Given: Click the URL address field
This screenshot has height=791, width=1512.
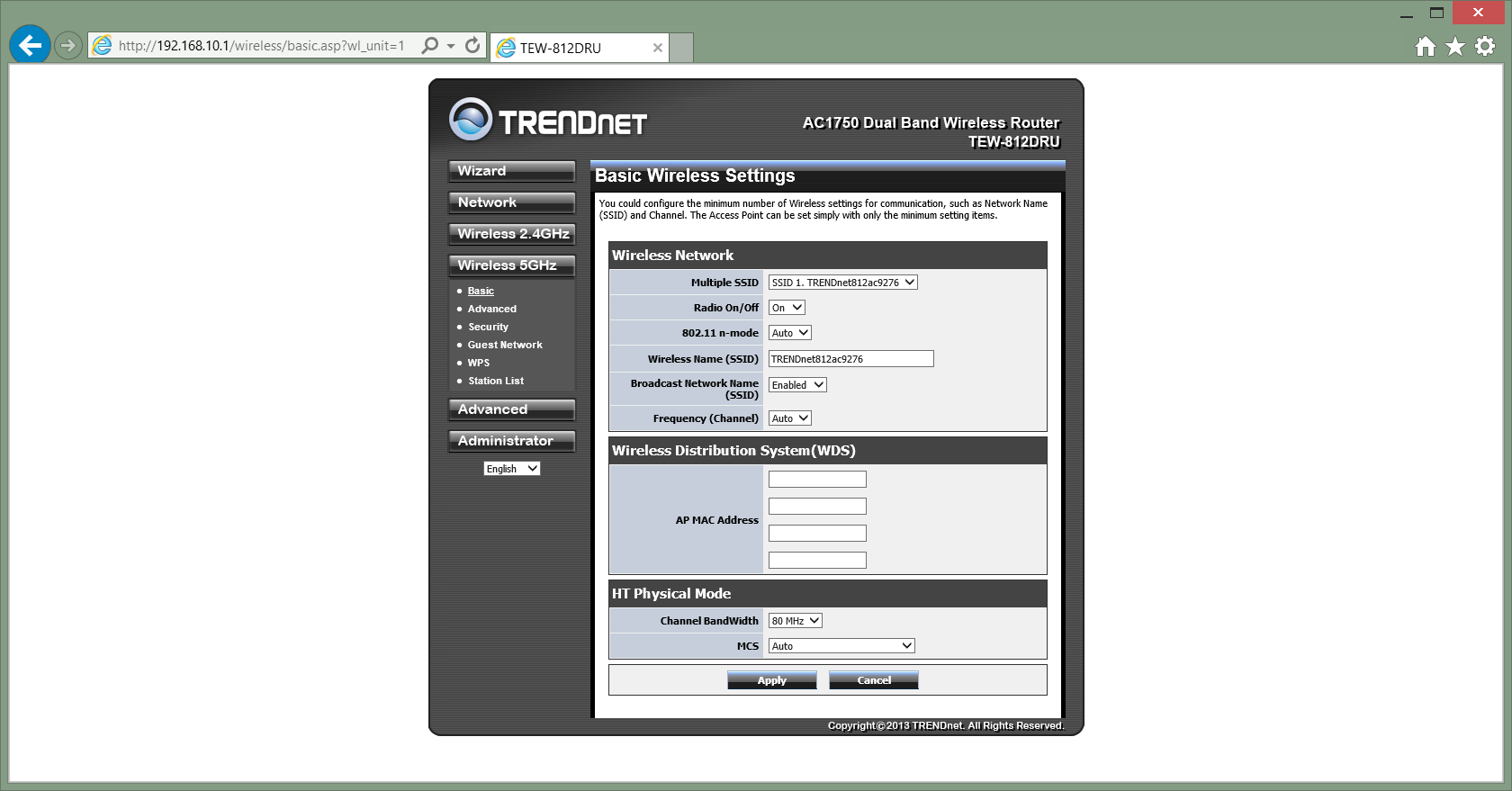Looking at the screenshot, I should pos(262,46).
